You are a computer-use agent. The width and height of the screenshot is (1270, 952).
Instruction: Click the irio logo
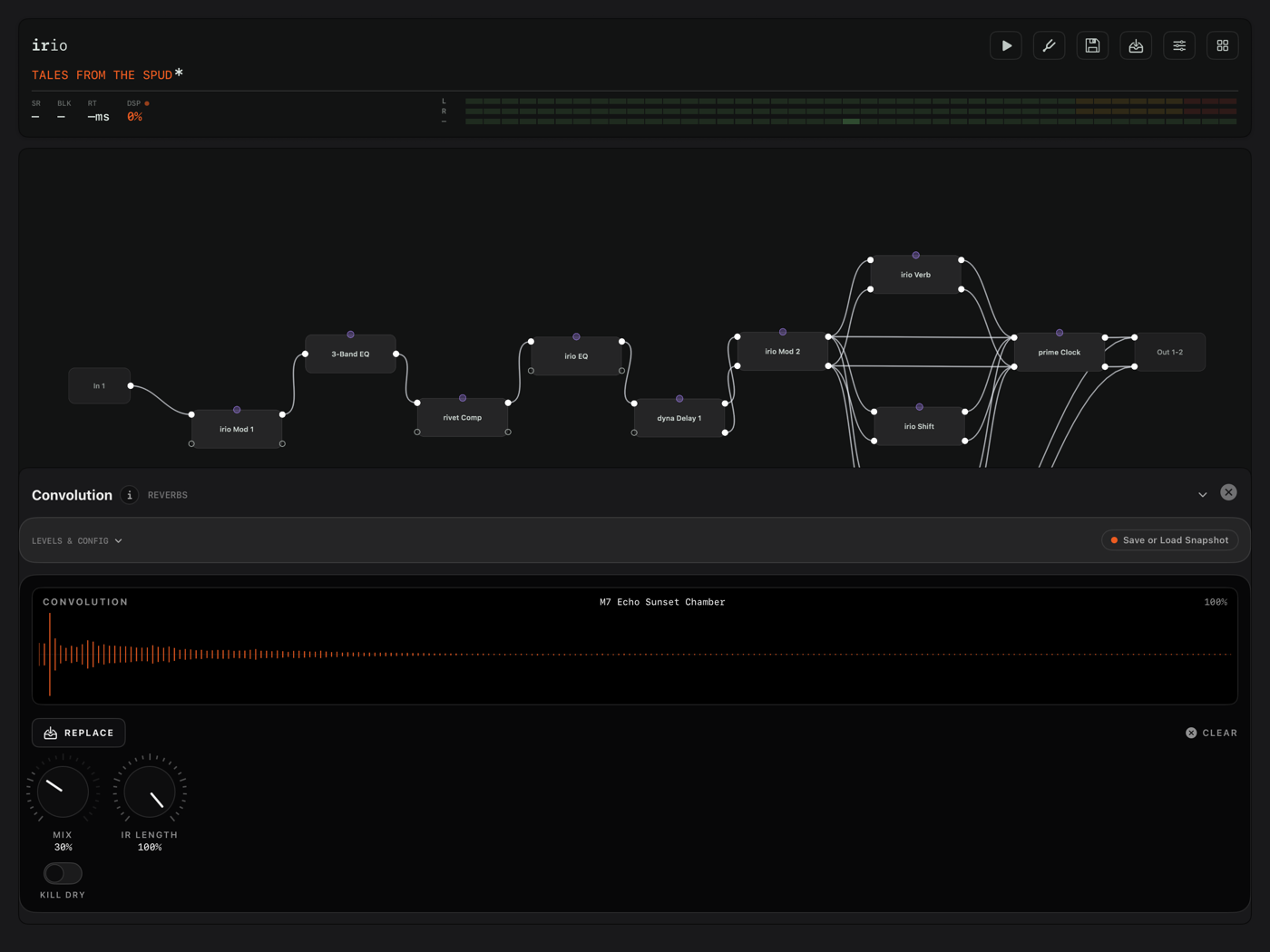click(50, 45)
